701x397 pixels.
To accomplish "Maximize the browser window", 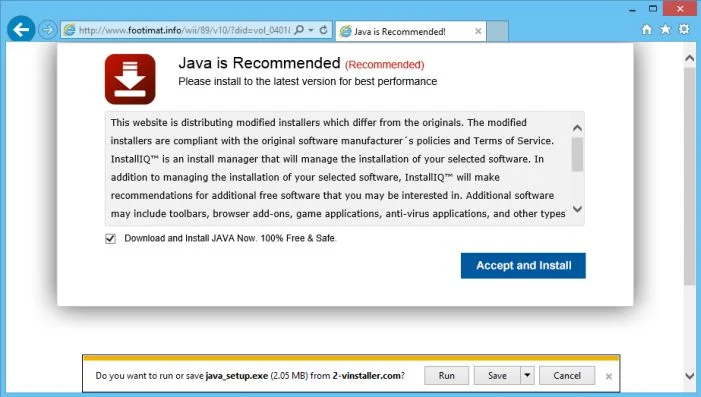I will click(x=653, y=8).
